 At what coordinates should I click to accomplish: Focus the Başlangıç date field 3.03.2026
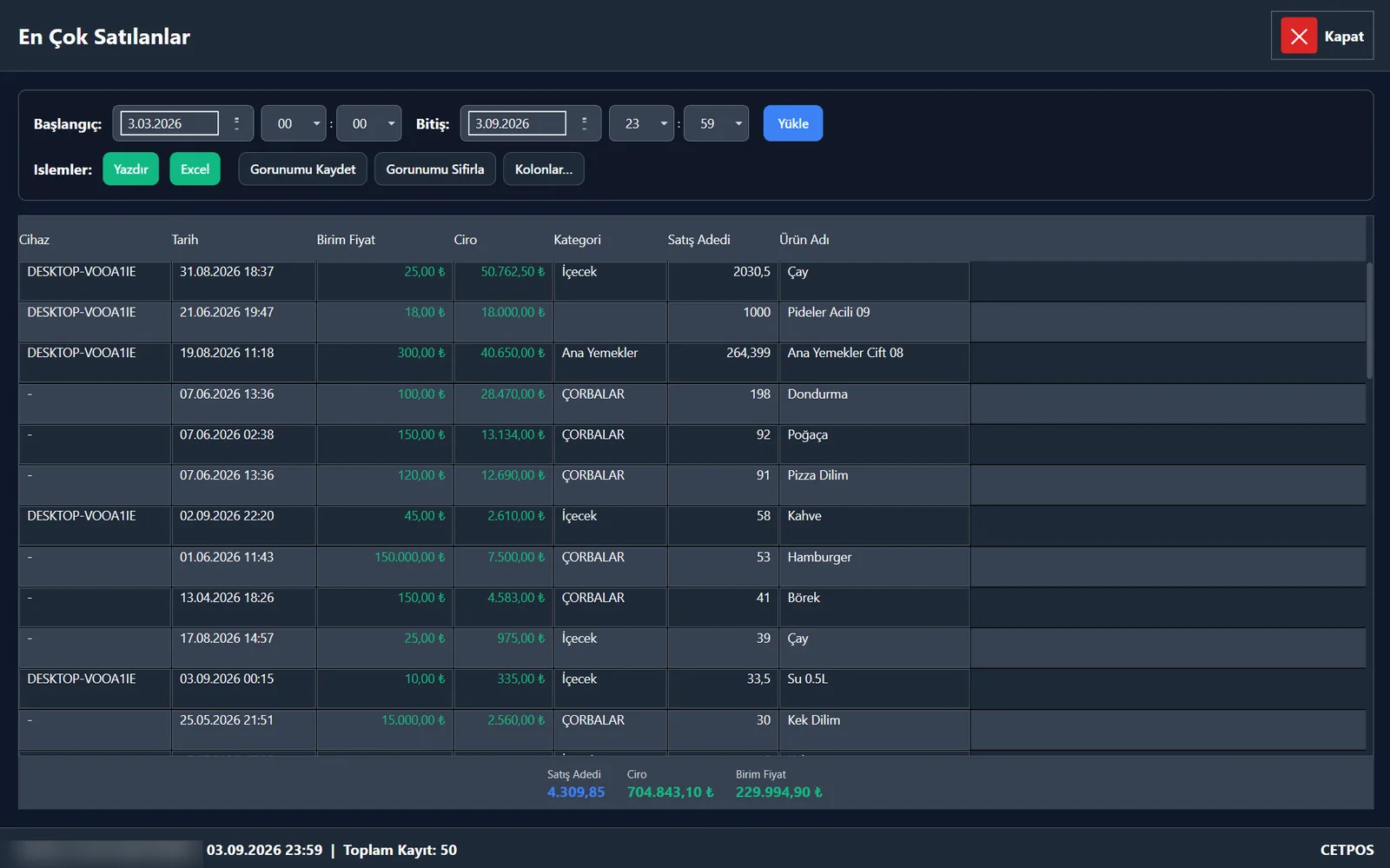click(169, 123)
